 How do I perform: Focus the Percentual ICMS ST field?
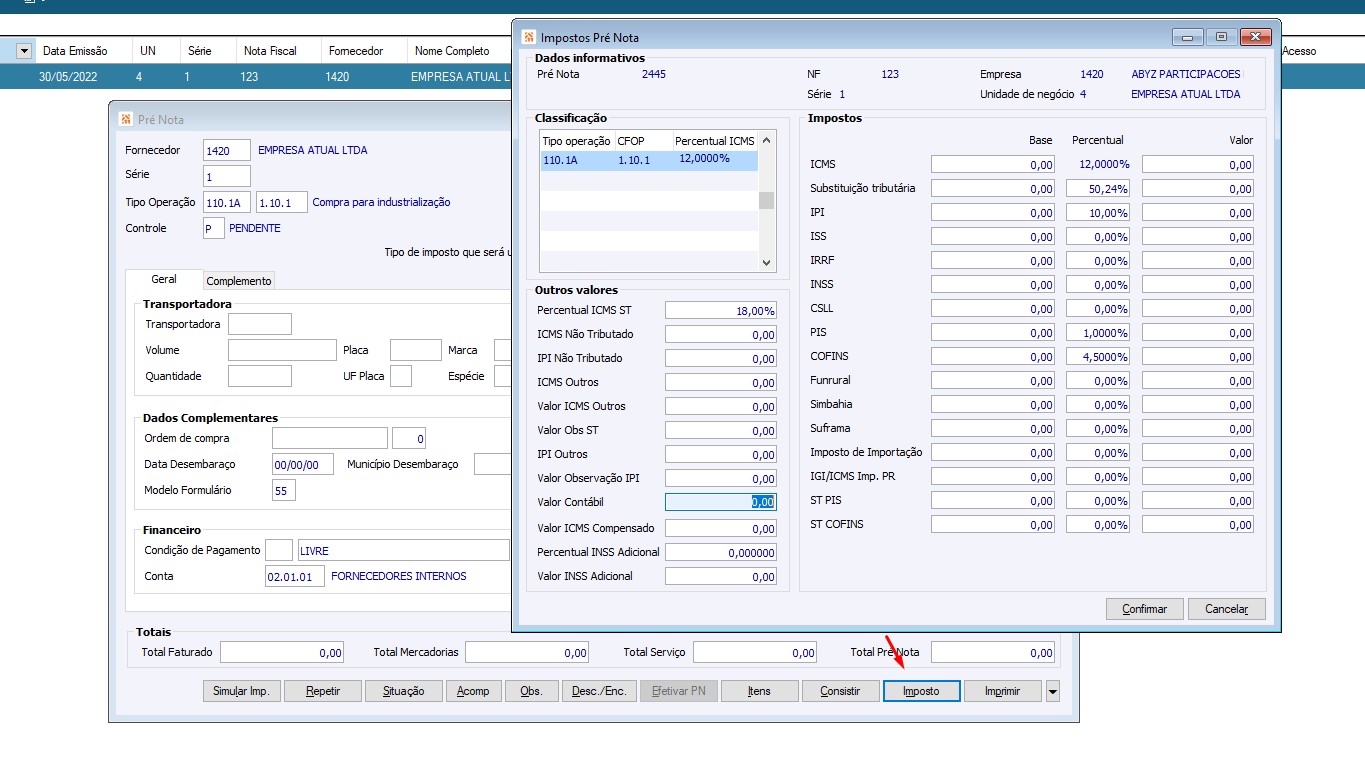coord(721,311)
